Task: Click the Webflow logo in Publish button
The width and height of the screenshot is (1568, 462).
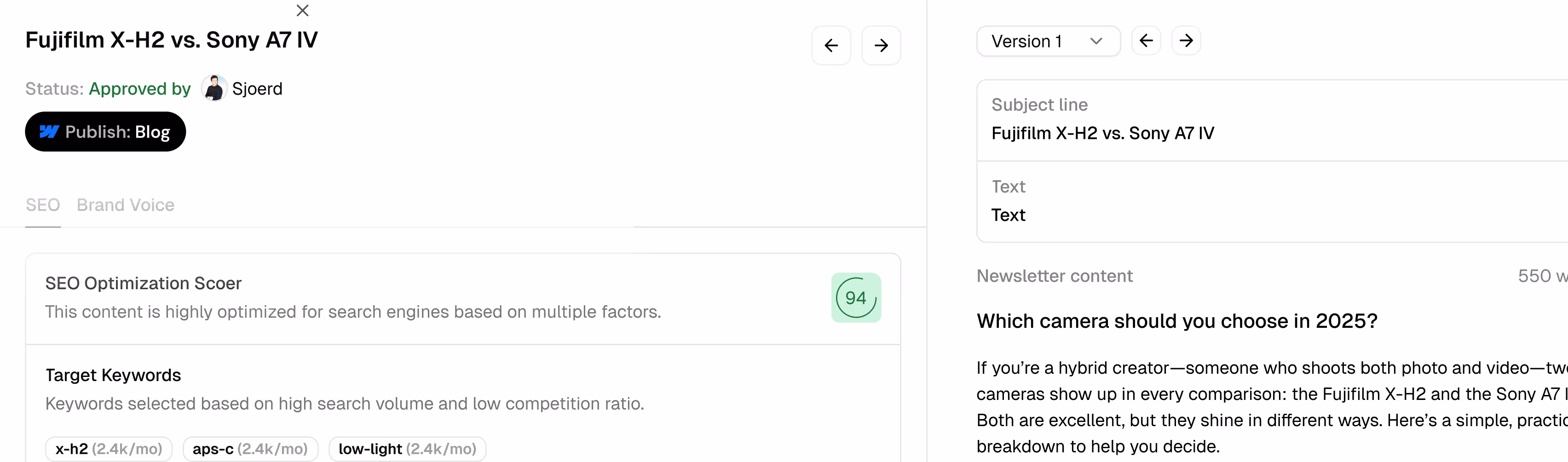Action: click(x=49, y=132)
